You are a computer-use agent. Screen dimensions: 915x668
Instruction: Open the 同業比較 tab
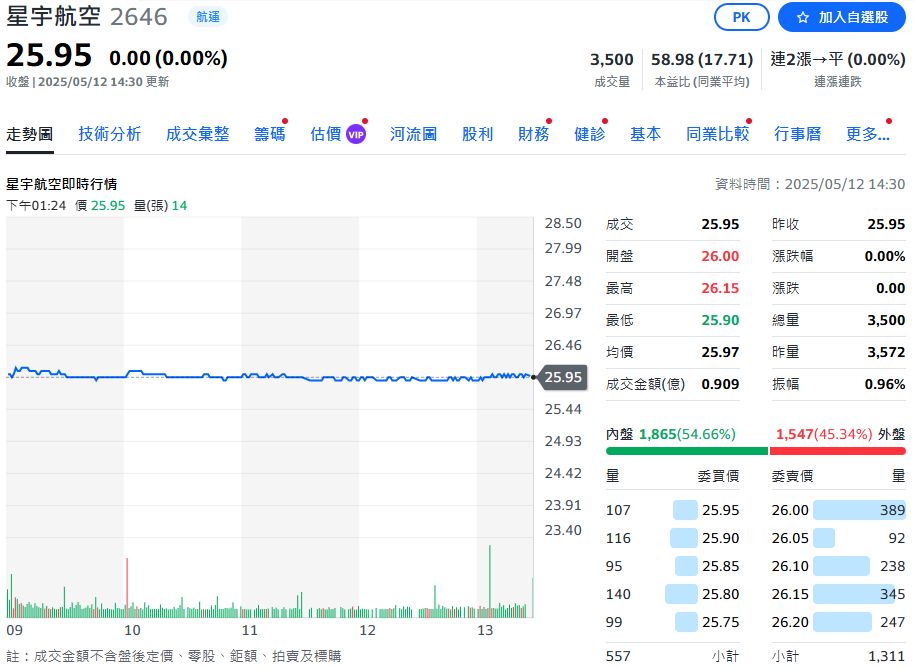coord(718,134)
